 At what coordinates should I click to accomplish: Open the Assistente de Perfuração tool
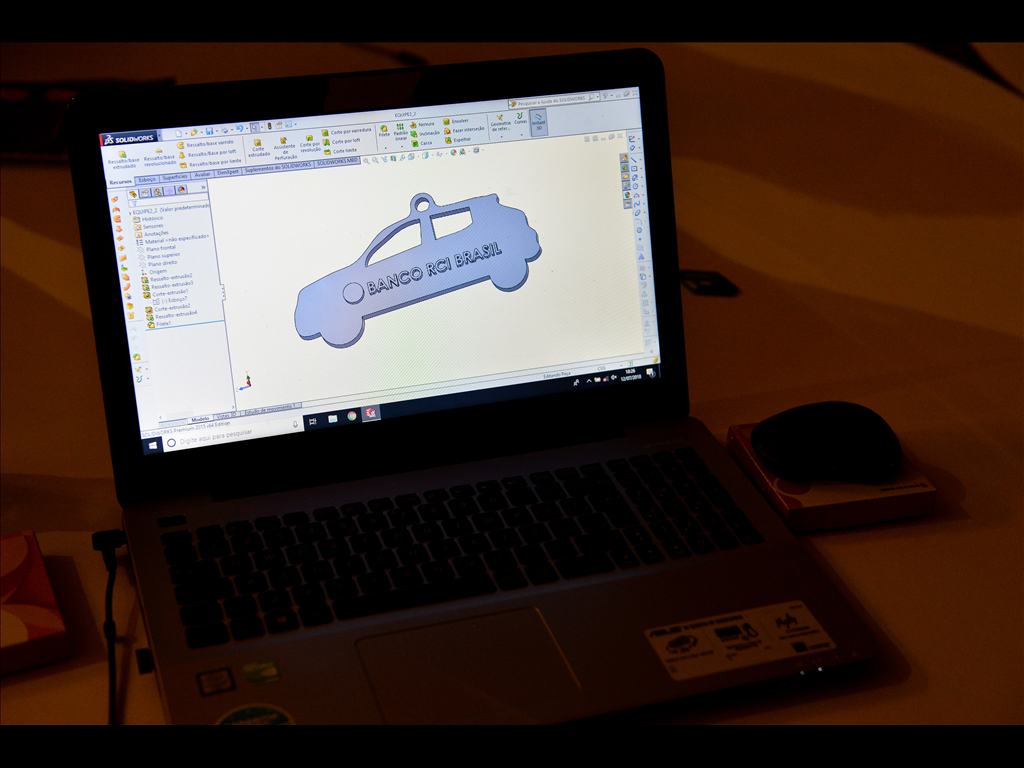click(284, 149)
